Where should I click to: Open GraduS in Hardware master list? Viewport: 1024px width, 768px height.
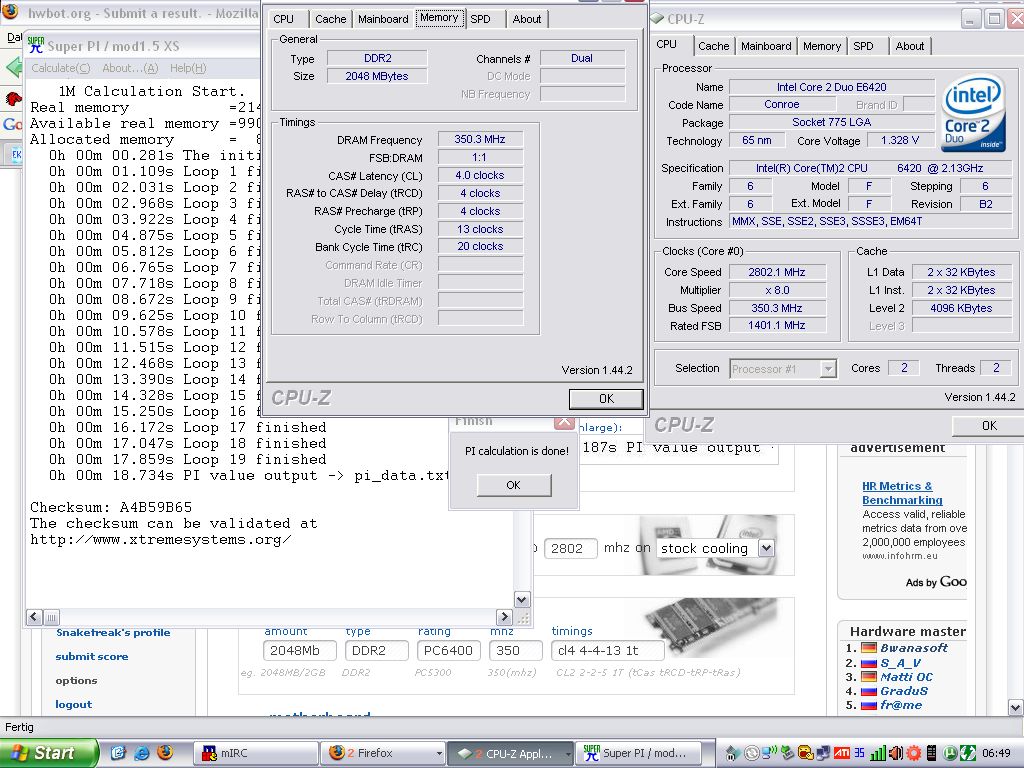pos(904,691)
